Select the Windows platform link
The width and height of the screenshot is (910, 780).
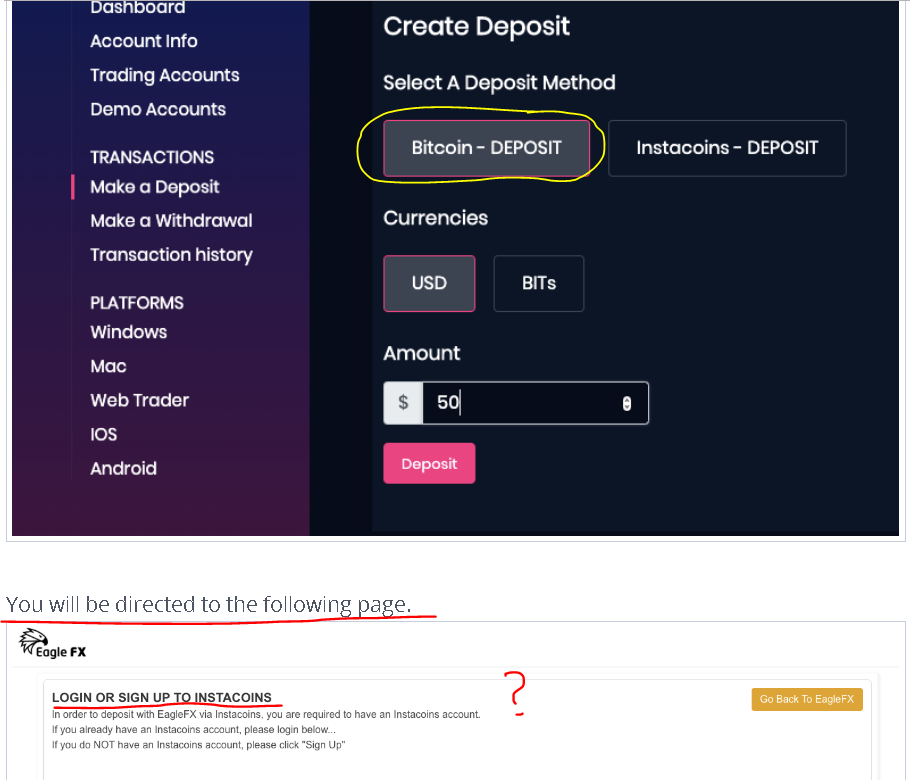click(128, 332)
